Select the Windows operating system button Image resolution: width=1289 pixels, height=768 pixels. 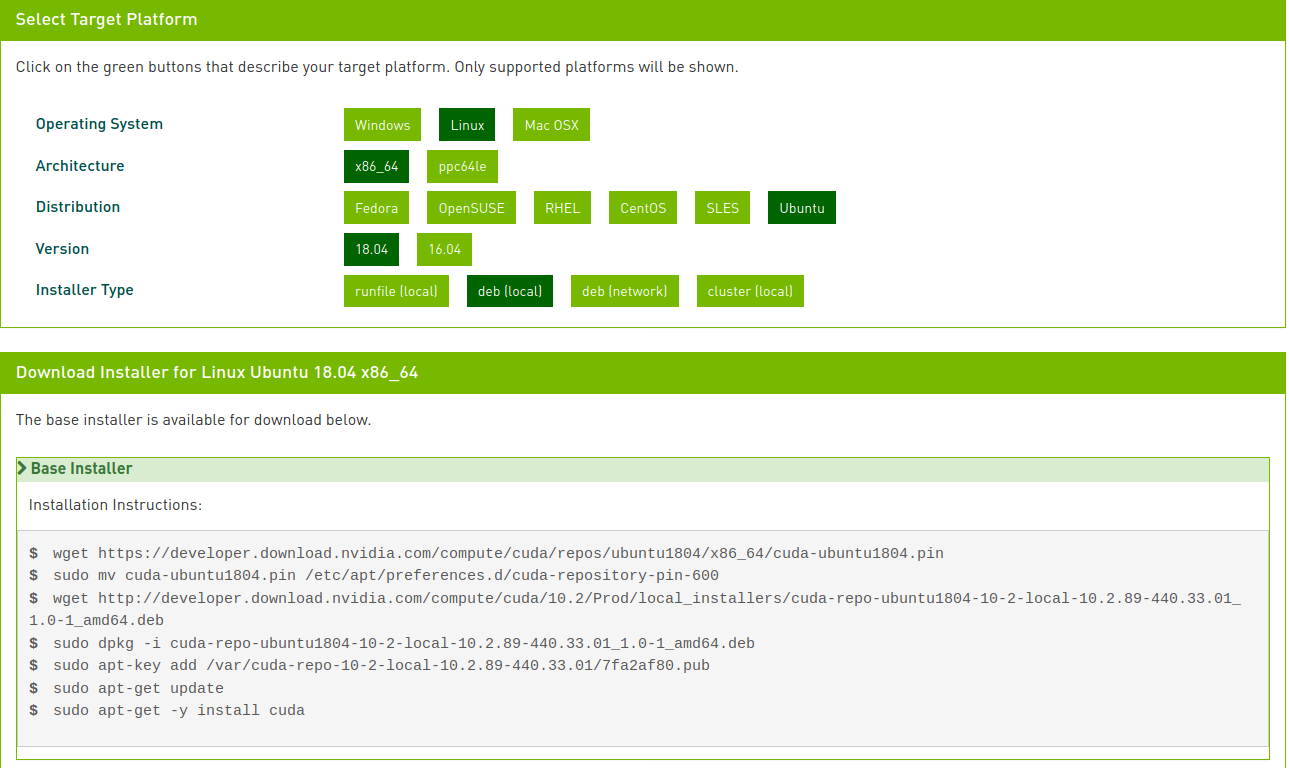click(x=382, y=125)
